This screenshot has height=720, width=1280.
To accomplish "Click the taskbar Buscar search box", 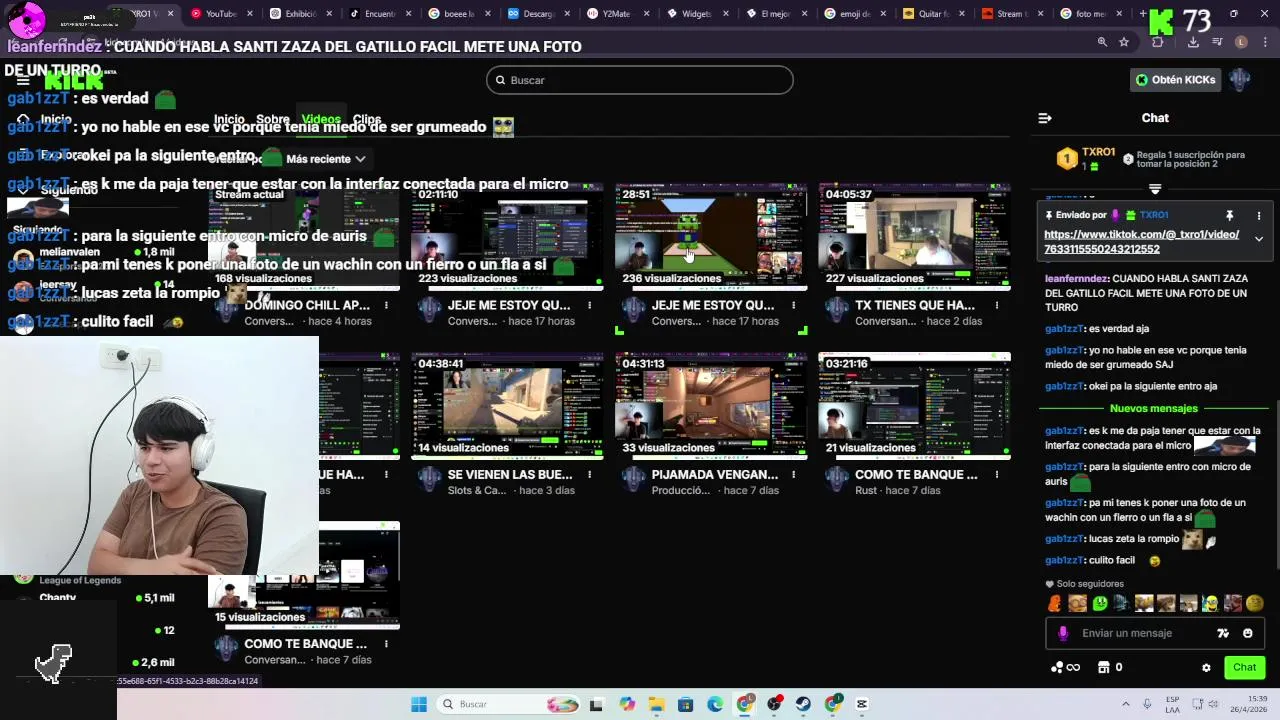I will (x=509, y=704).
